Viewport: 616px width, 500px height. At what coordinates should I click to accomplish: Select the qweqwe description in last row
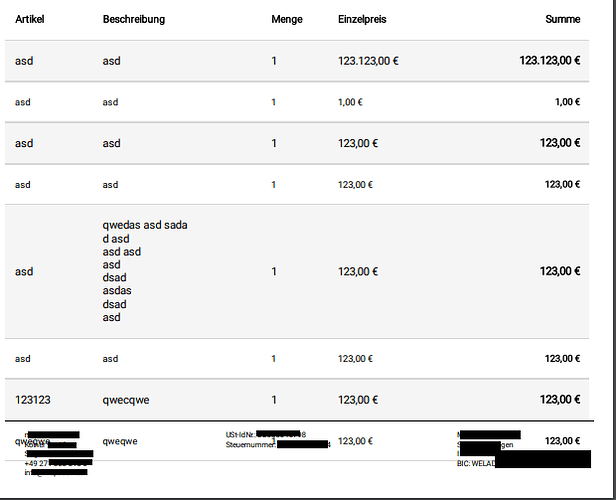pyautogui.click(x=120, y=441)
